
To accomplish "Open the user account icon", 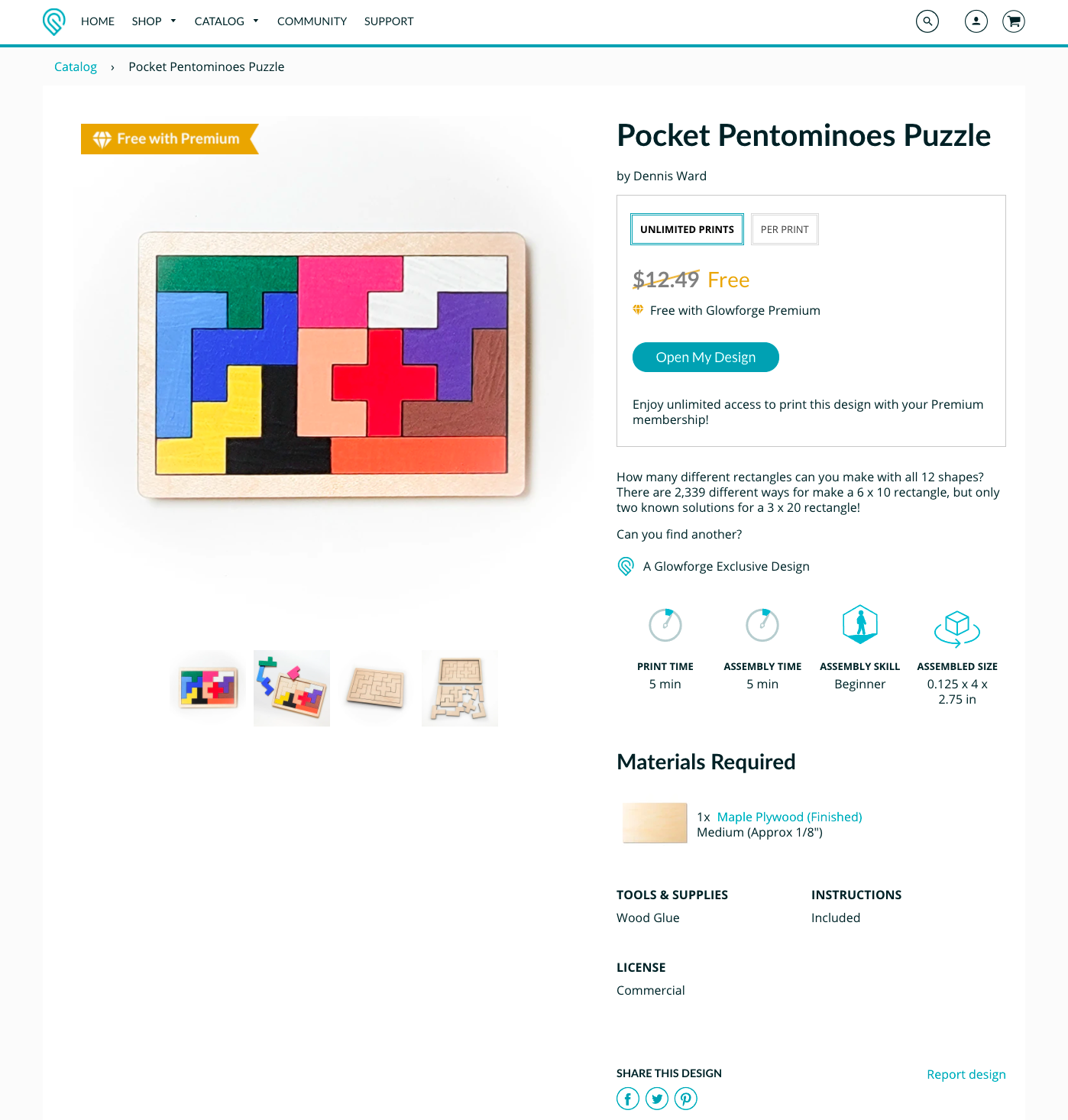I will (976, 21).
